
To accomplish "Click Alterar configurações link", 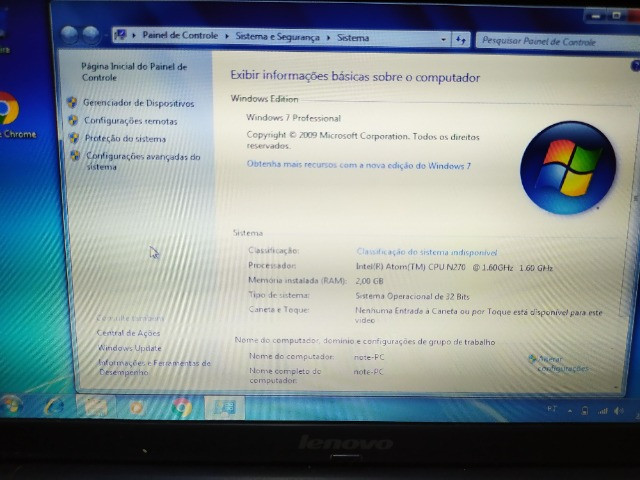I will 562,364.
